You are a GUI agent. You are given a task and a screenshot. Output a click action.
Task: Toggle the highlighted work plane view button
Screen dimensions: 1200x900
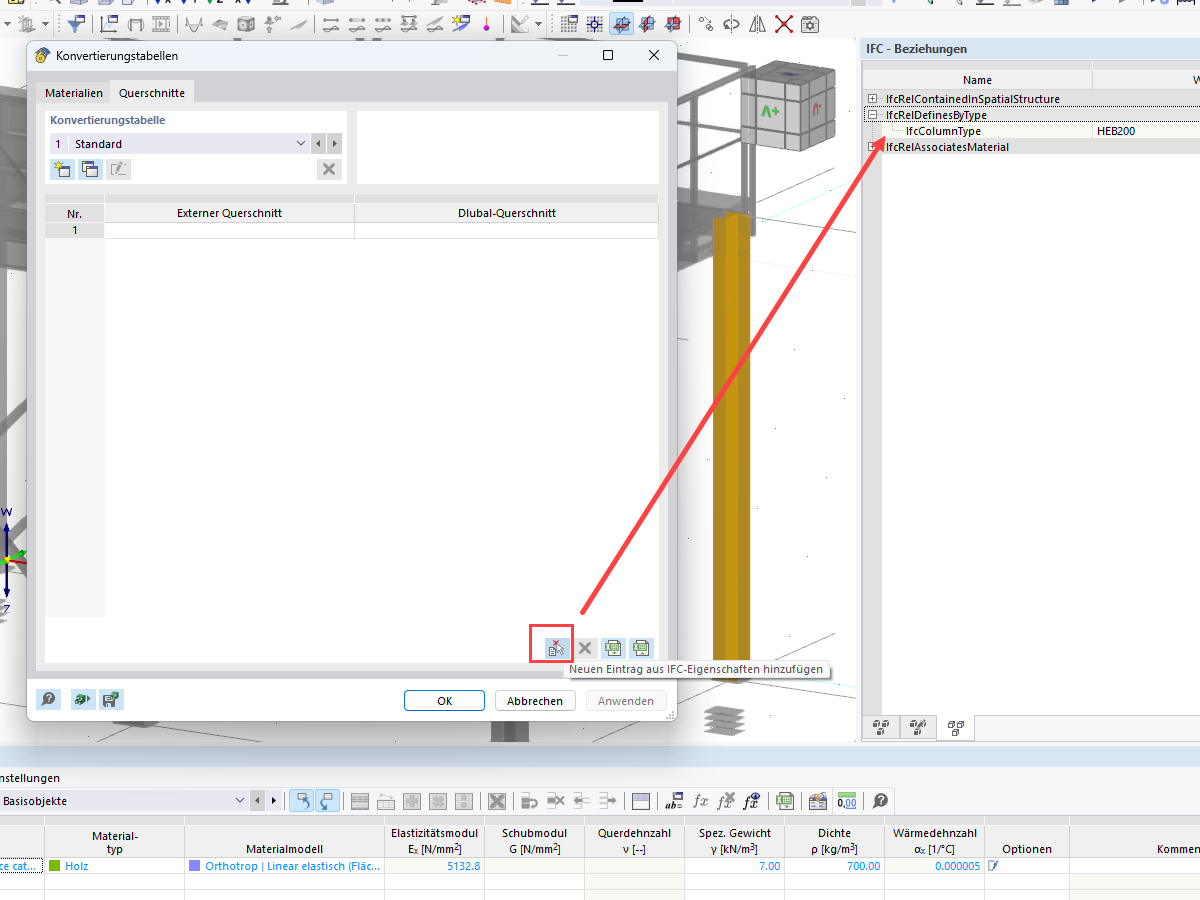pyautogui.click(x=621, y=24)
